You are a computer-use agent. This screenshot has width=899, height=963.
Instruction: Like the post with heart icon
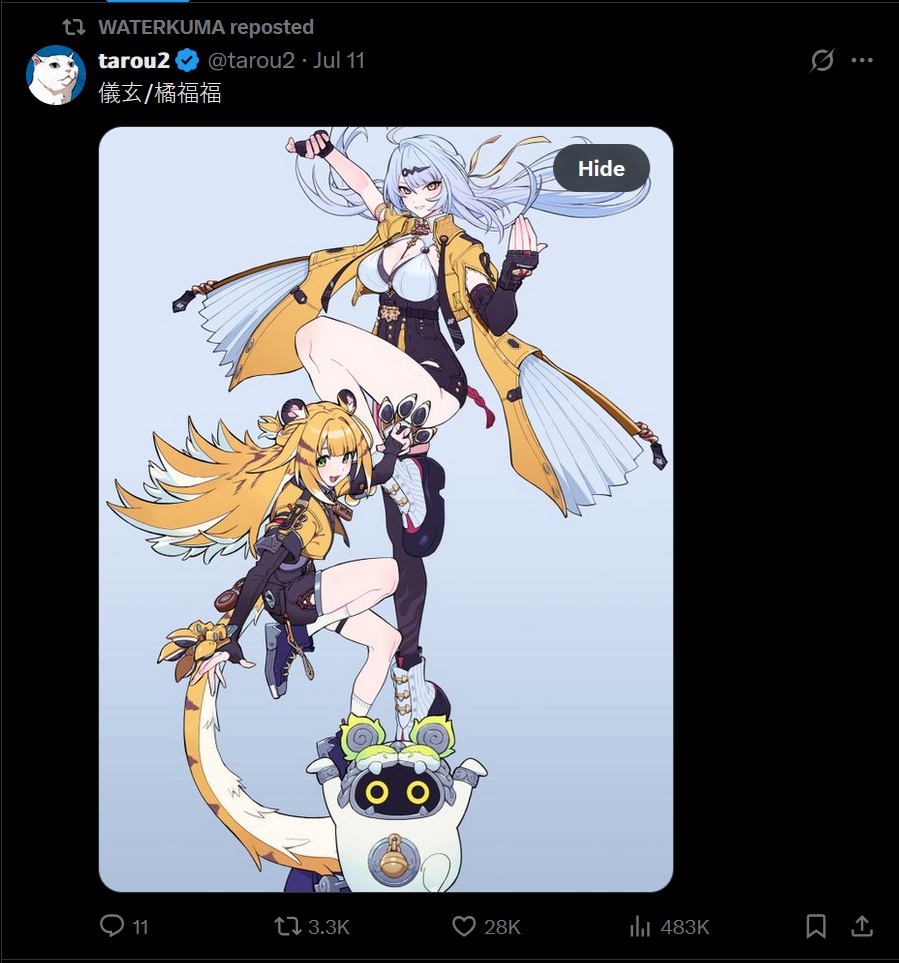464,926
